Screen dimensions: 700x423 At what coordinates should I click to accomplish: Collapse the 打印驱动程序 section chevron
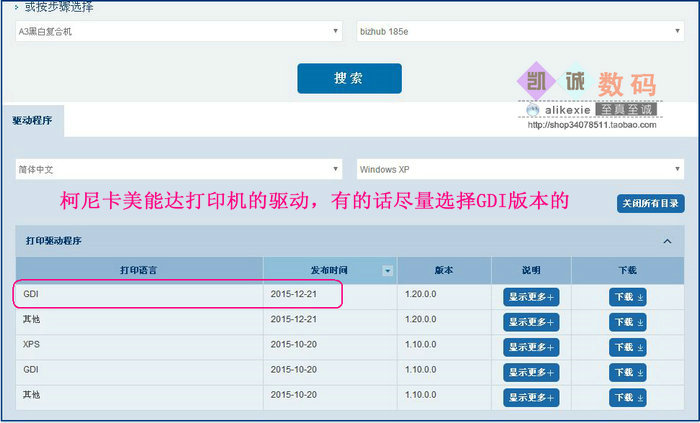point(667,241)
